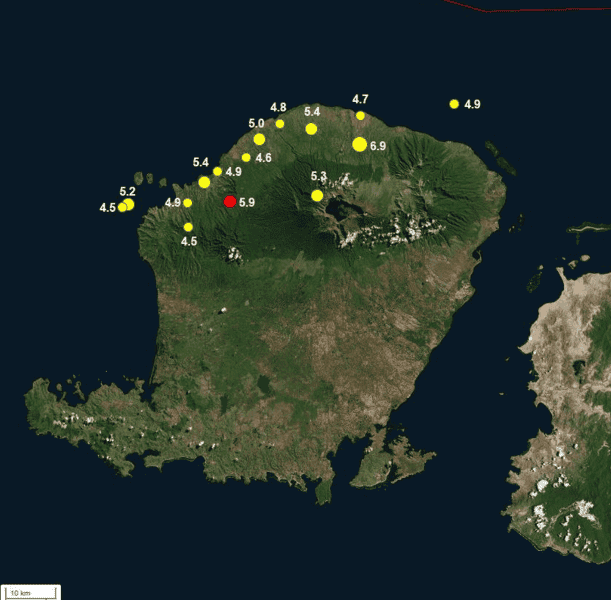Select the 4.9 marker offshore northeast of island
This screenshot has width=611, height=600.
point(454,104)
